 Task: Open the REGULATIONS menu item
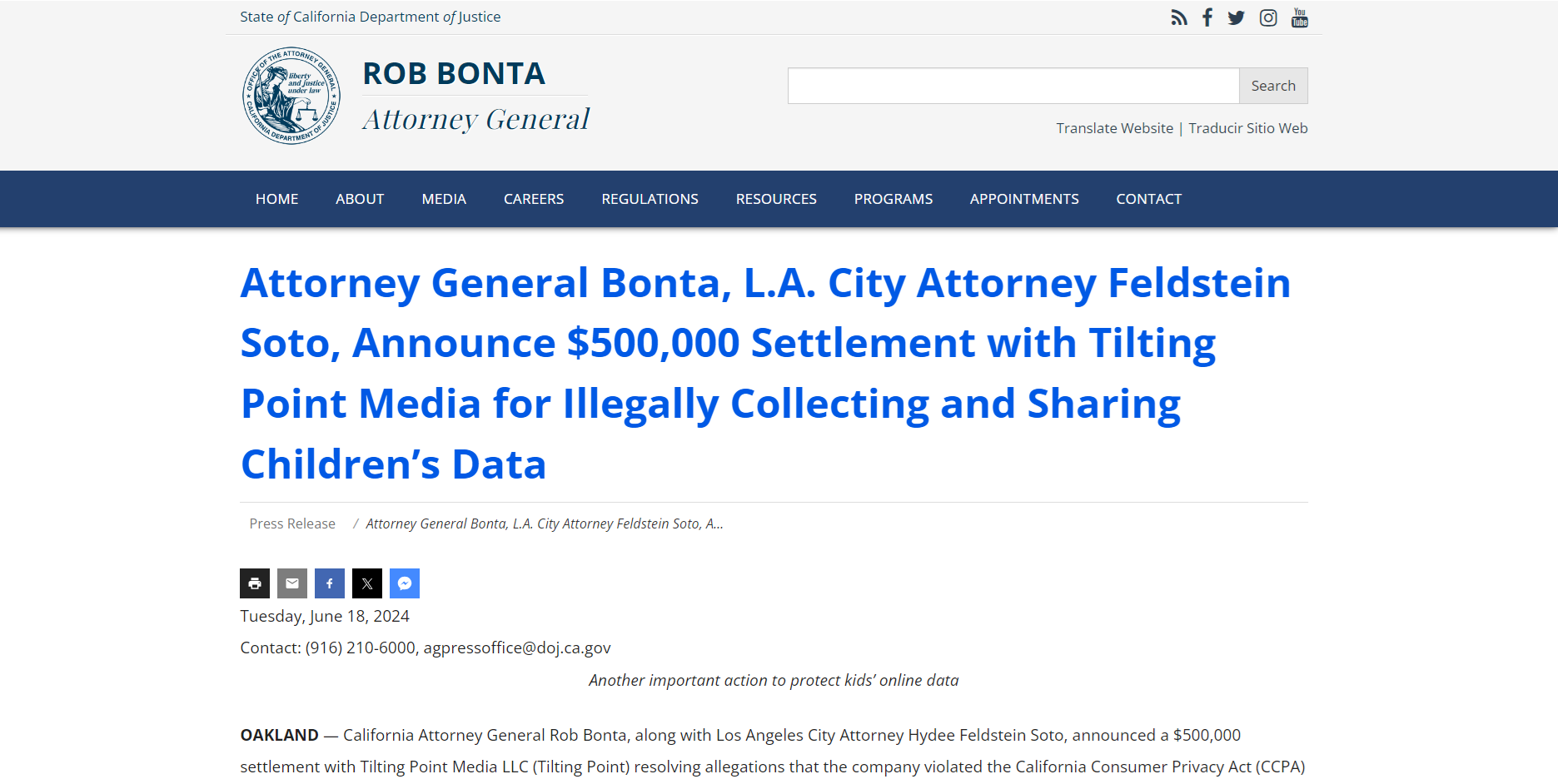pos(650,199)
